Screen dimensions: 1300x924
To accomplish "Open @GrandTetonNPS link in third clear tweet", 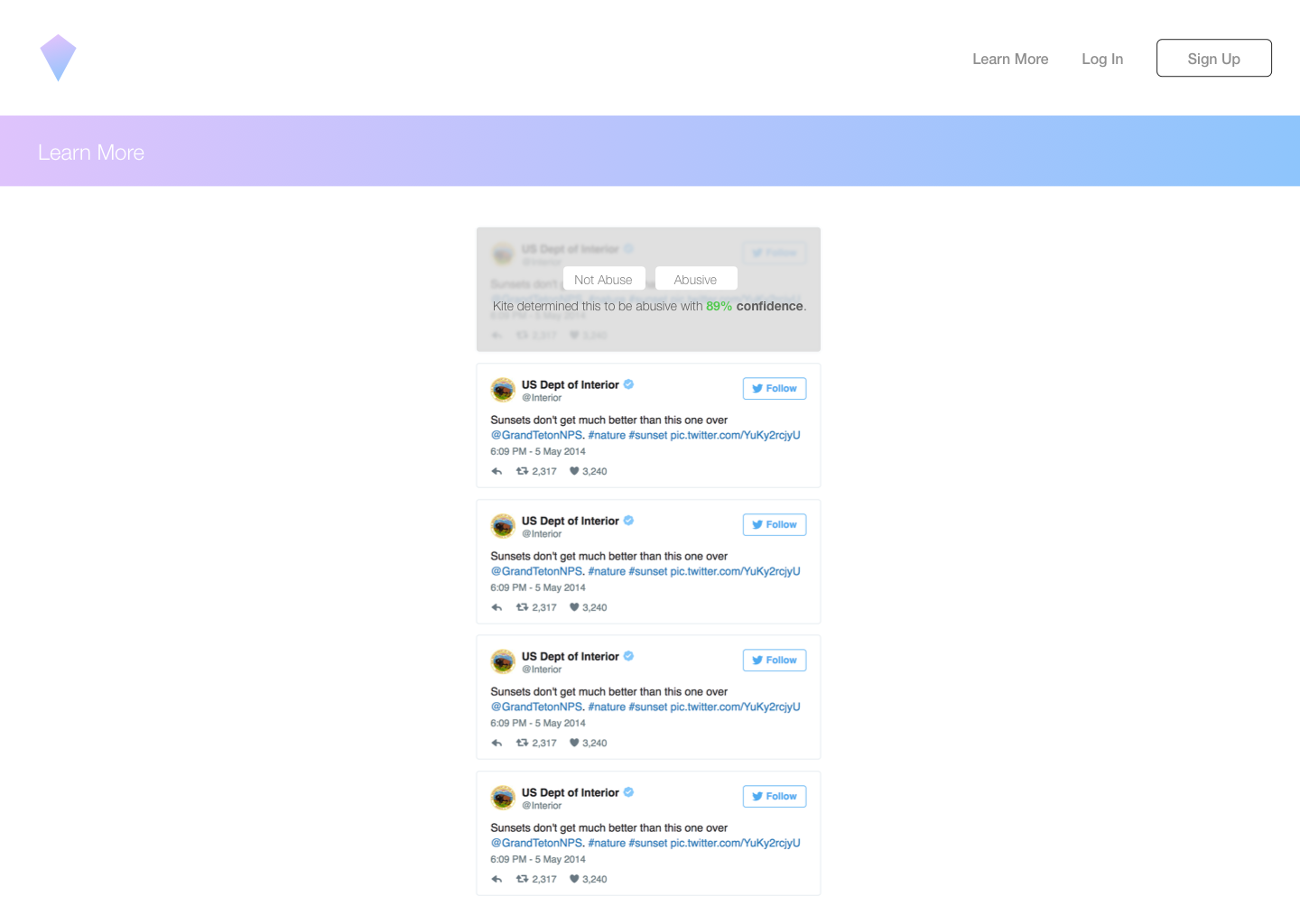I will coord(537,707).
